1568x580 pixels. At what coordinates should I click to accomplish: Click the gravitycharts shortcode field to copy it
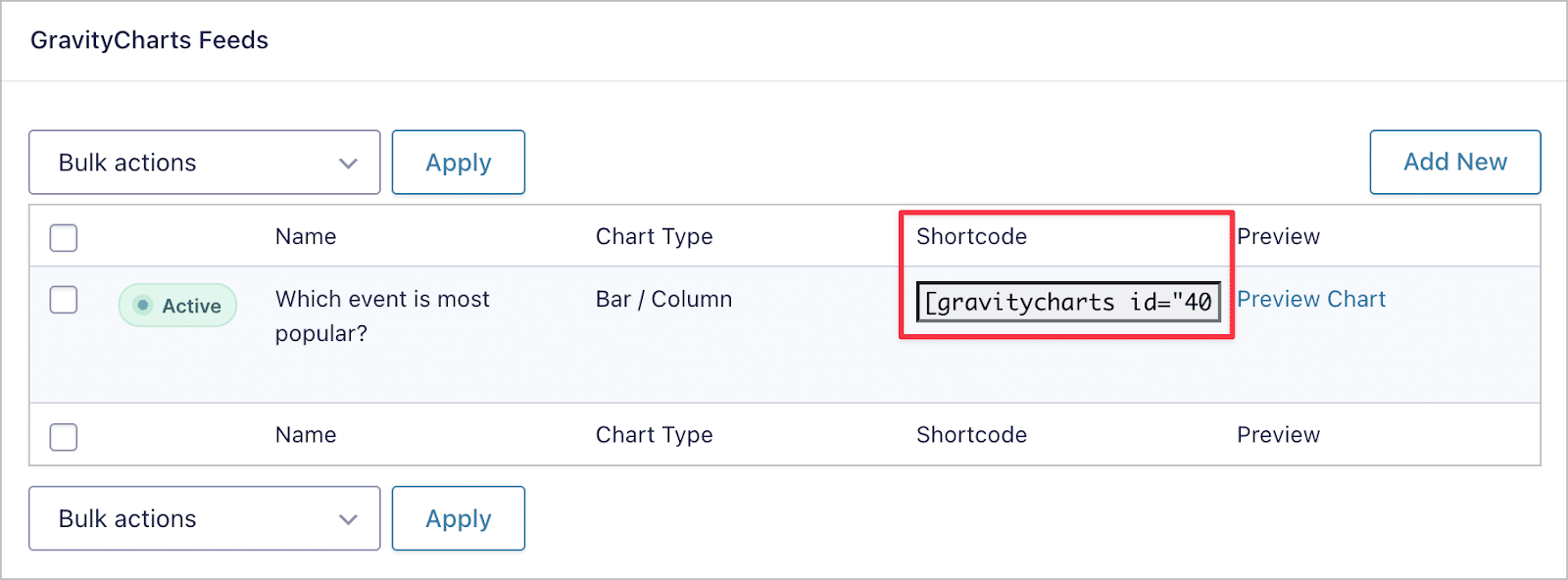point(1067,302)
